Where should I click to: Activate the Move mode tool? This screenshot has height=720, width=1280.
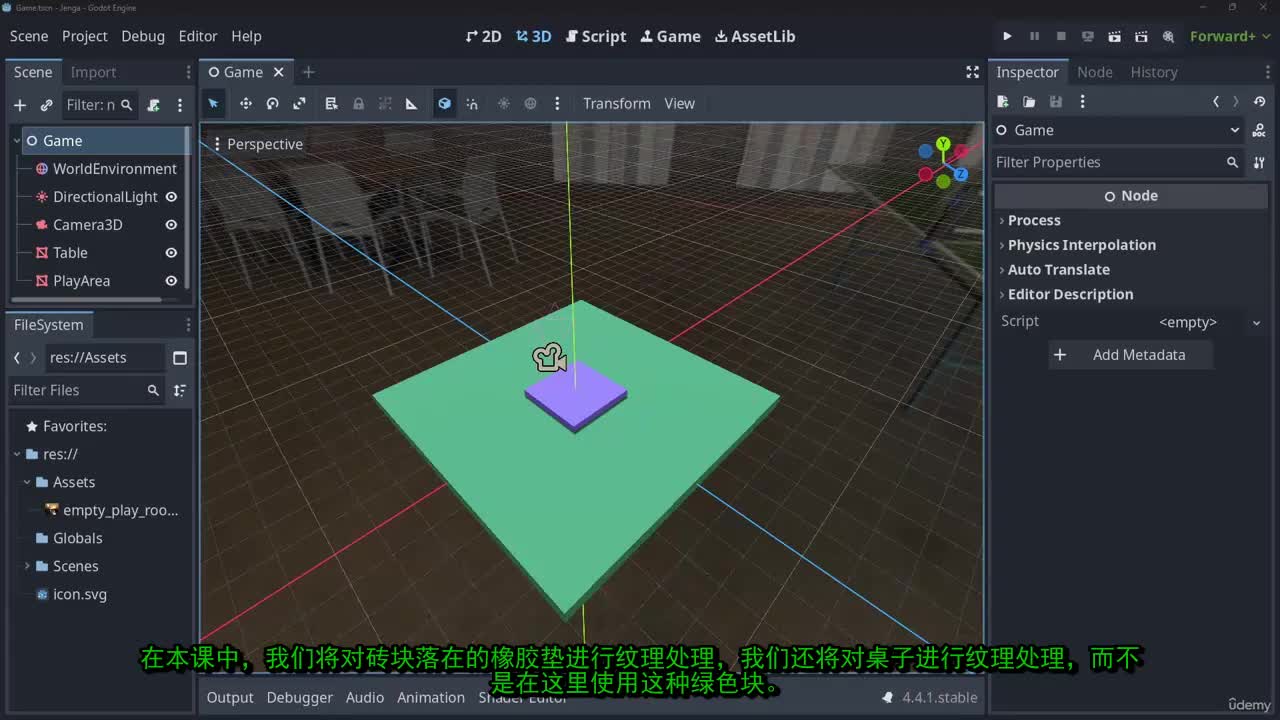[245, 104]
